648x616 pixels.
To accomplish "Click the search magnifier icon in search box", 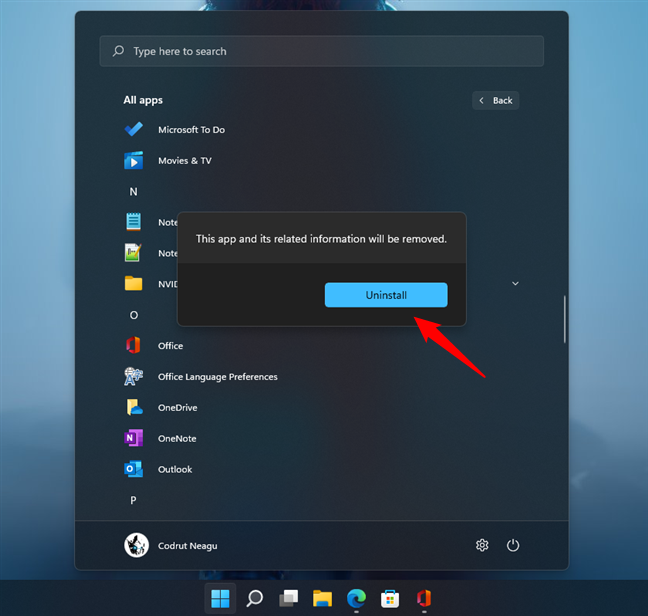I will tap(119, 51).
